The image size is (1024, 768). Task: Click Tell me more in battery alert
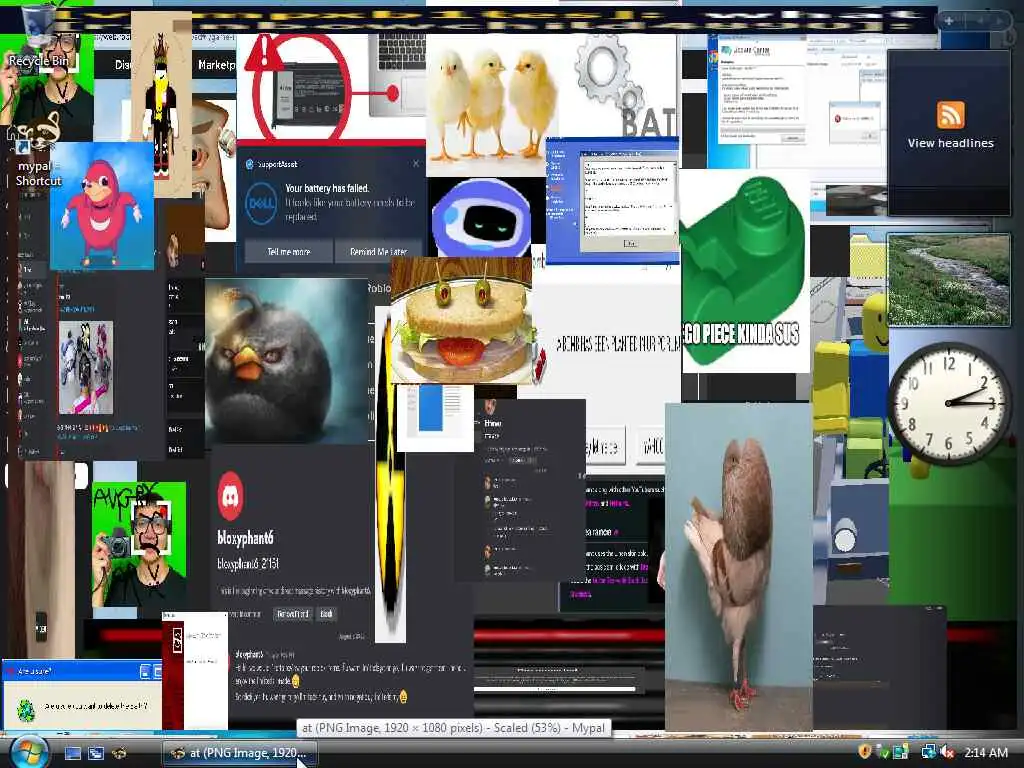(x=289, y=251)
